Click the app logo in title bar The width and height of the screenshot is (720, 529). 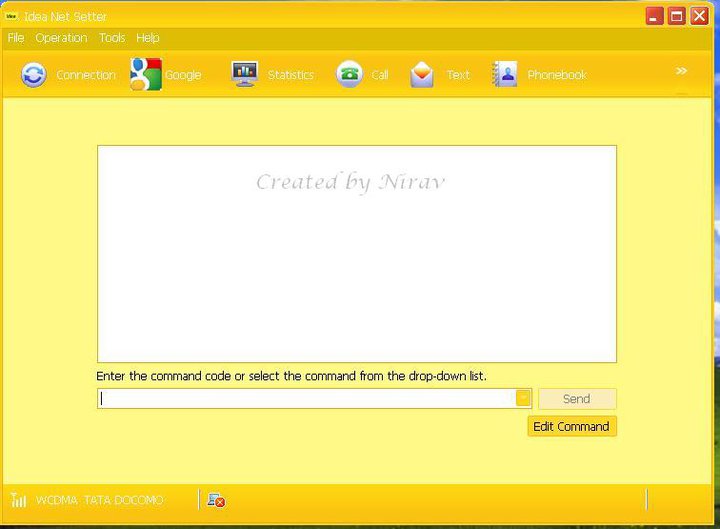13,16
